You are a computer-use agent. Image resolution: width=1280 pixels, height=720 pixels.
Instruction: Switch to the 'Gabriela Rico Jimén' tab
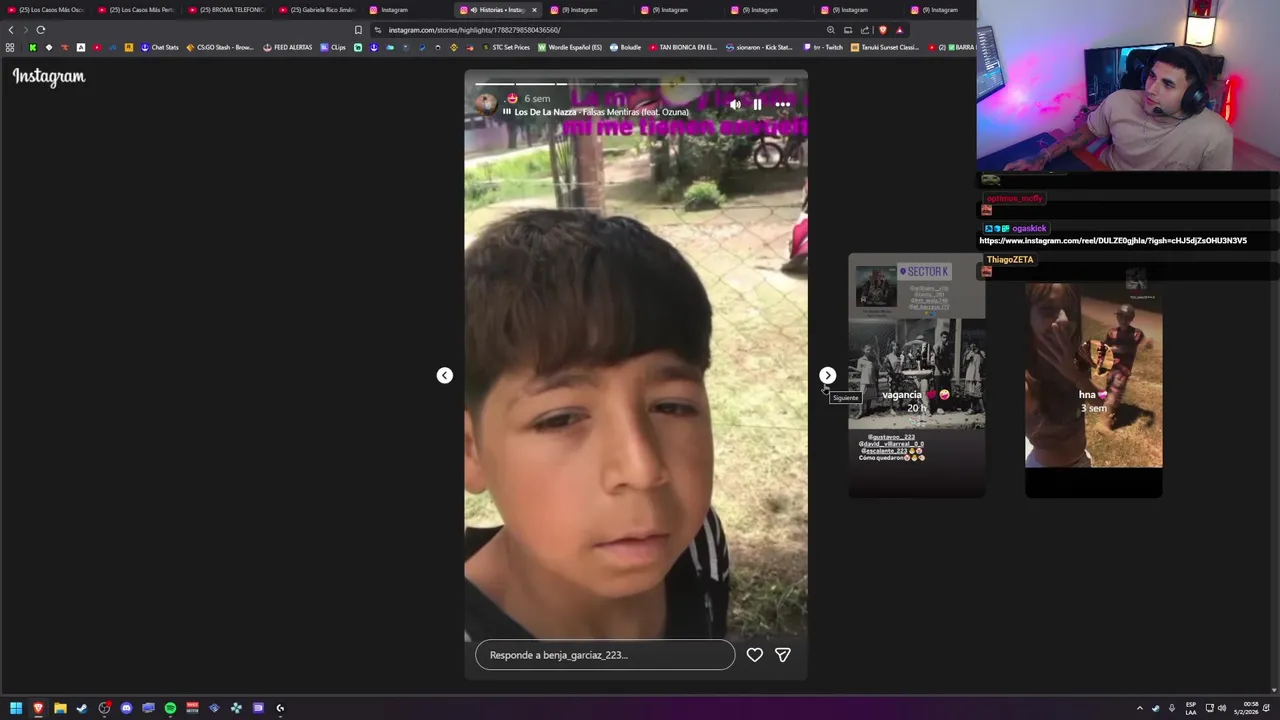pos(319,10)
